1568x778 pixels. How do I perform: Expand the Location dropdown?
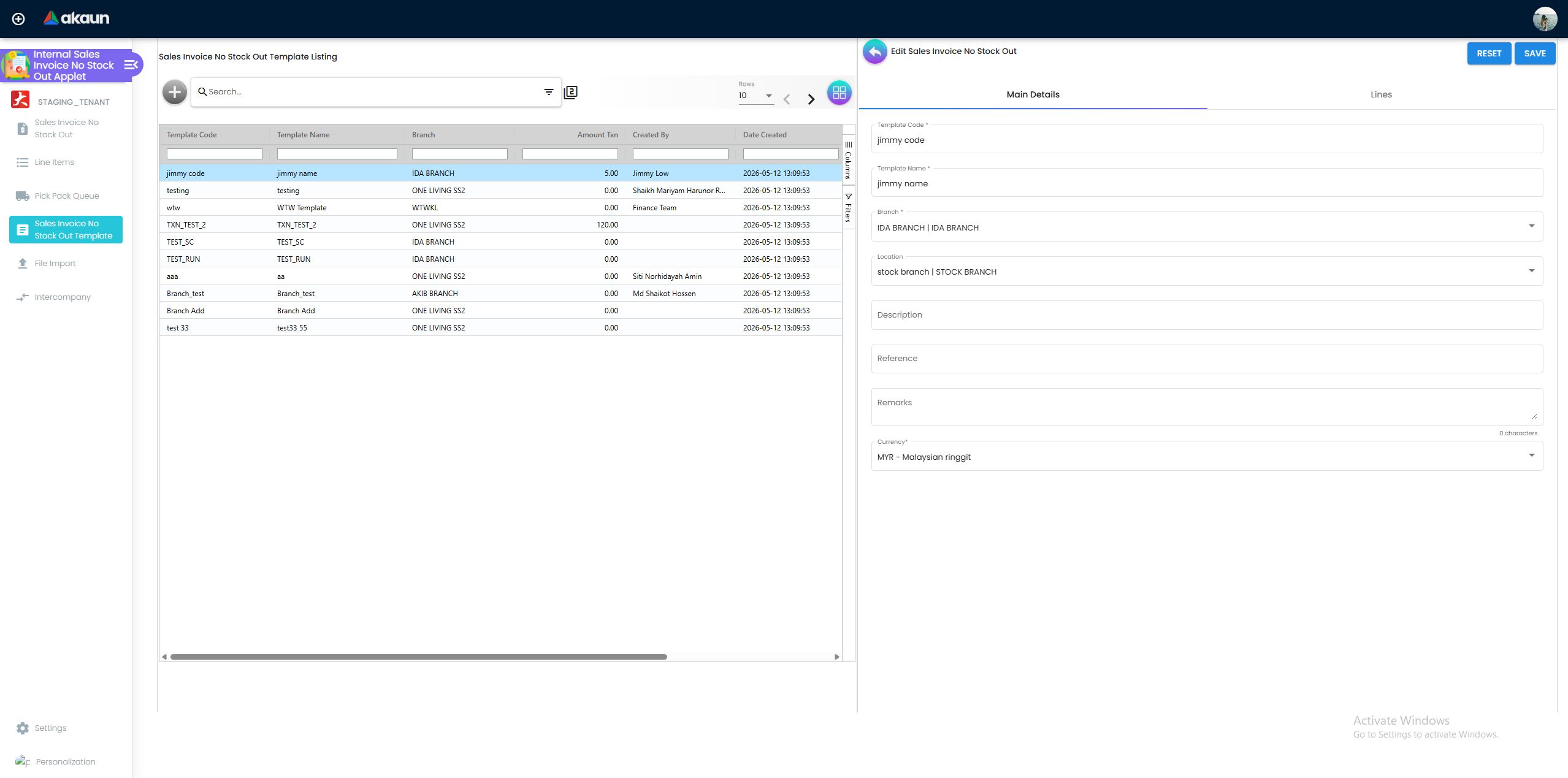[x=1532, y=271]
